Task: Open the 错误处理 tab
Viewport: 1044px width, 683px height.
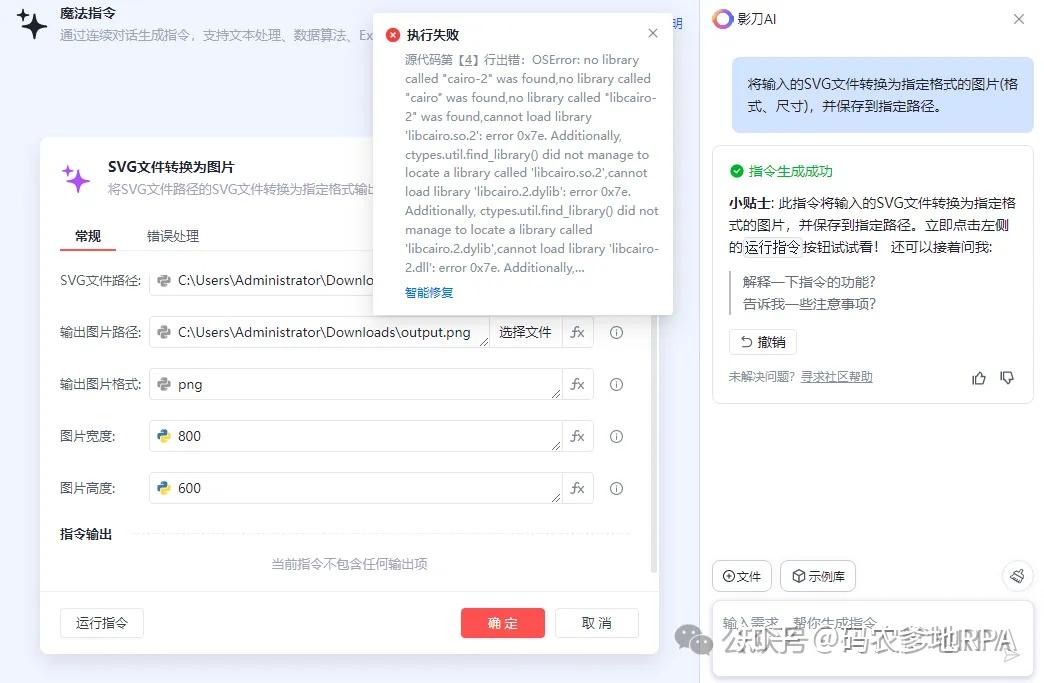Action: pos(172,236)
